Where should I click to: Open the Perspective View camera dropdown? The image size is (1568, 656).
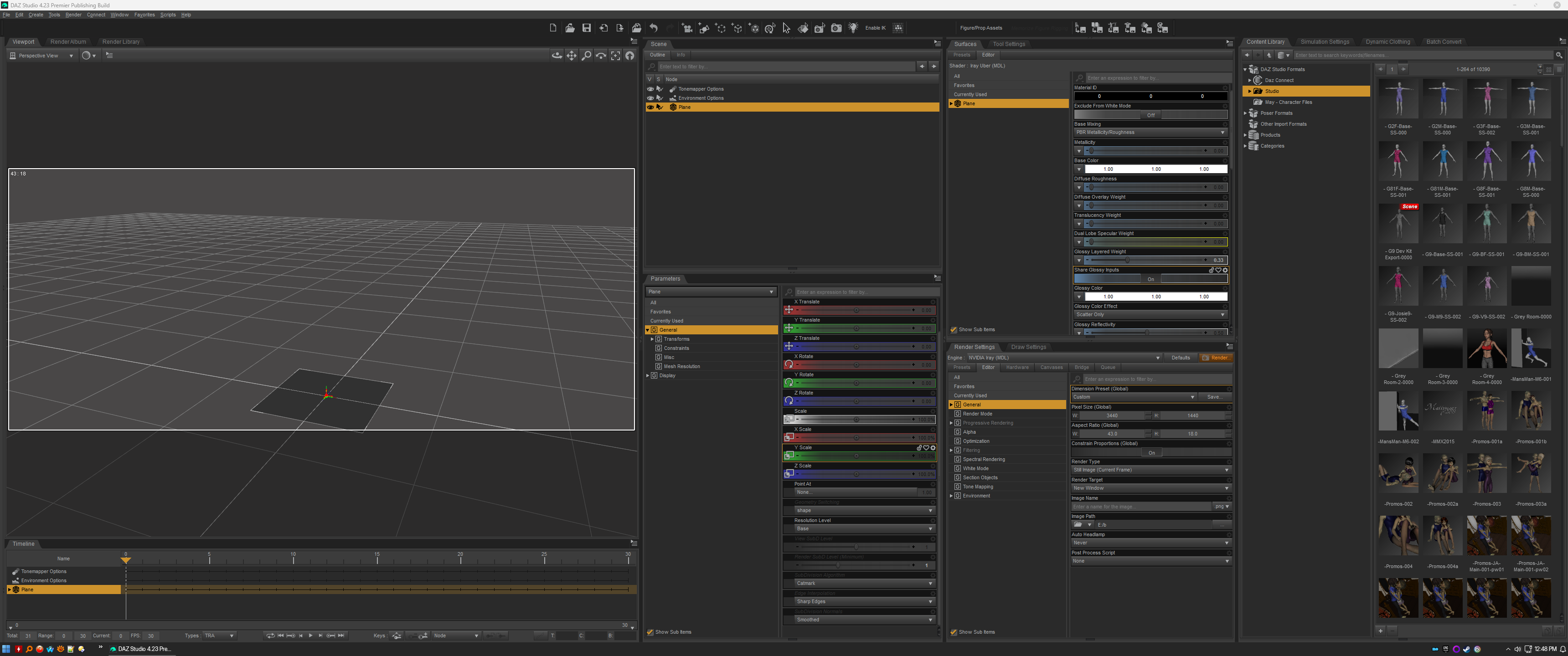click(x=41, y=56)
